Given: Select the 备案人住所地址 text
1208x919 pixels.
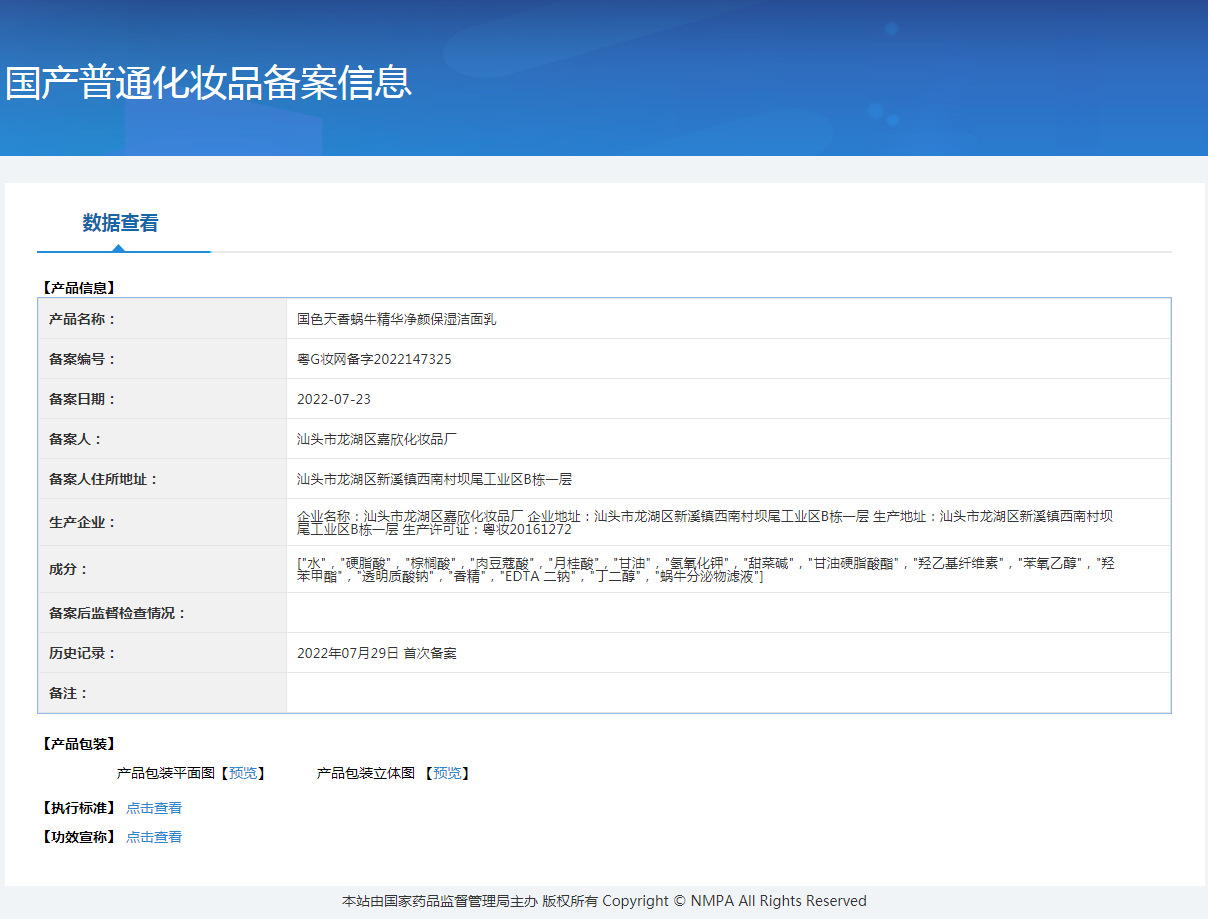Looking at the screenshot, I should click(435, 479).
